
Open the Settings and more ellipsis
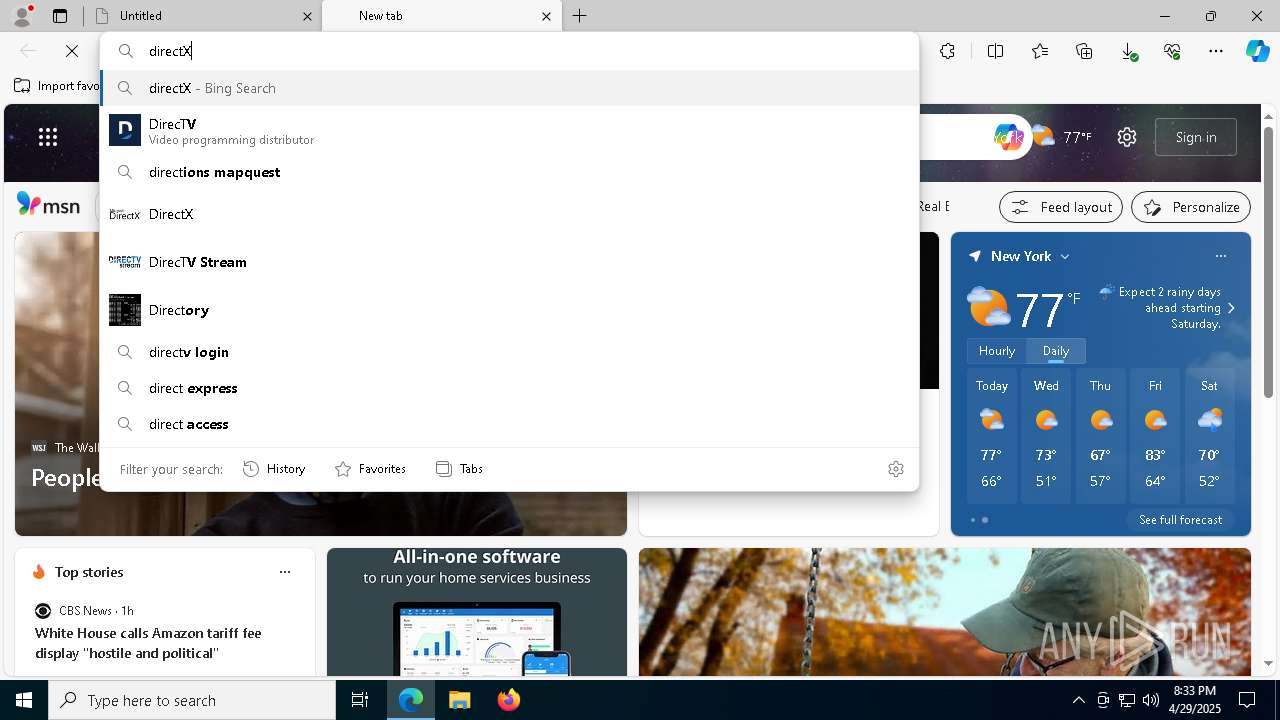(x=1216, y=51)
